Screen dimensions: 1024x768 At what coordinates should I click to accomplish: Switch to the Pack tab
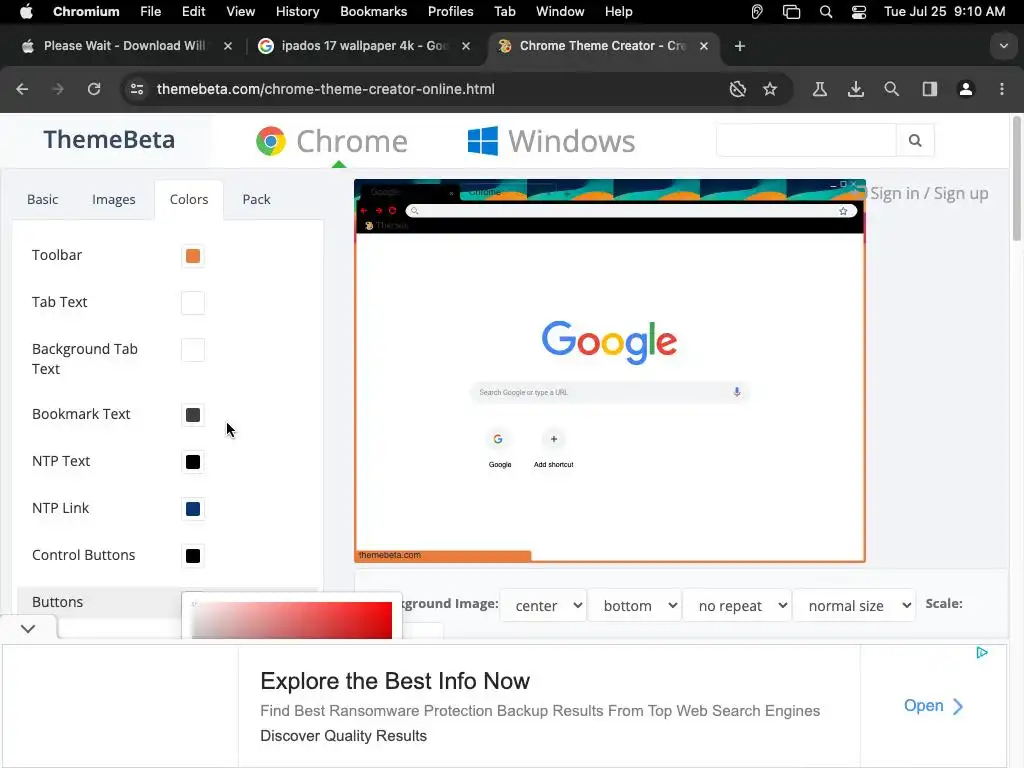256,199
